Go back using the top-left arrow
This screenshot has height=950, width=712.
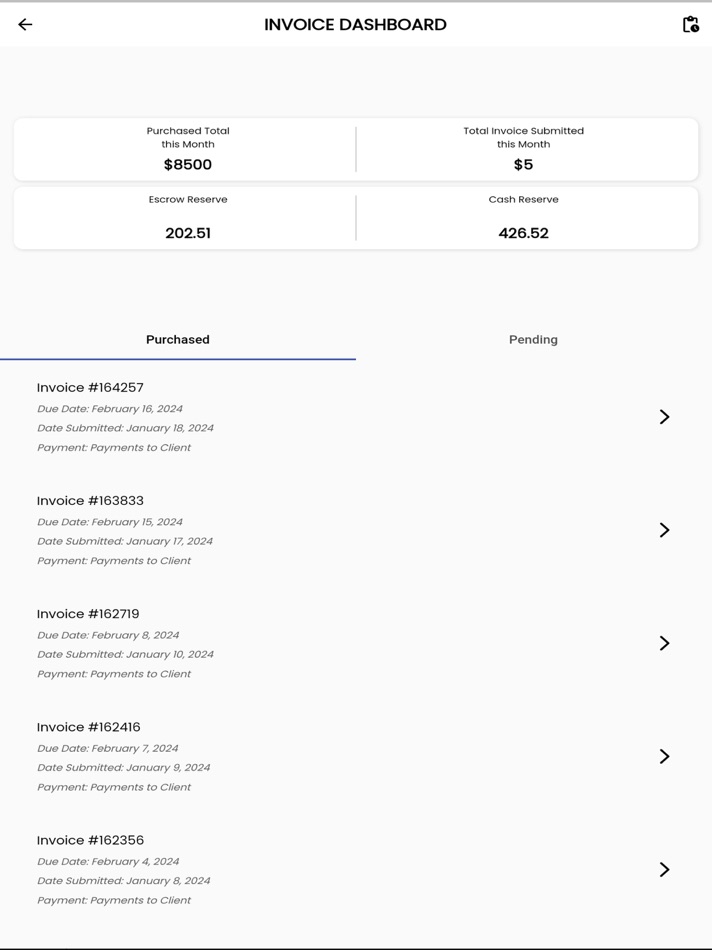coord(26,25)
